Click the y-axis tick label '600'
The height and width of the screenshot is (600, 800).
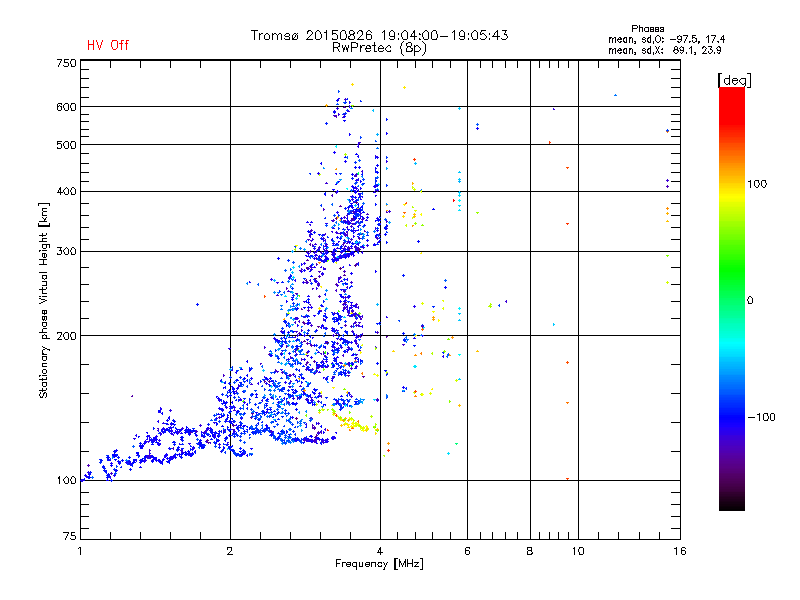click(x=66, y=107)
